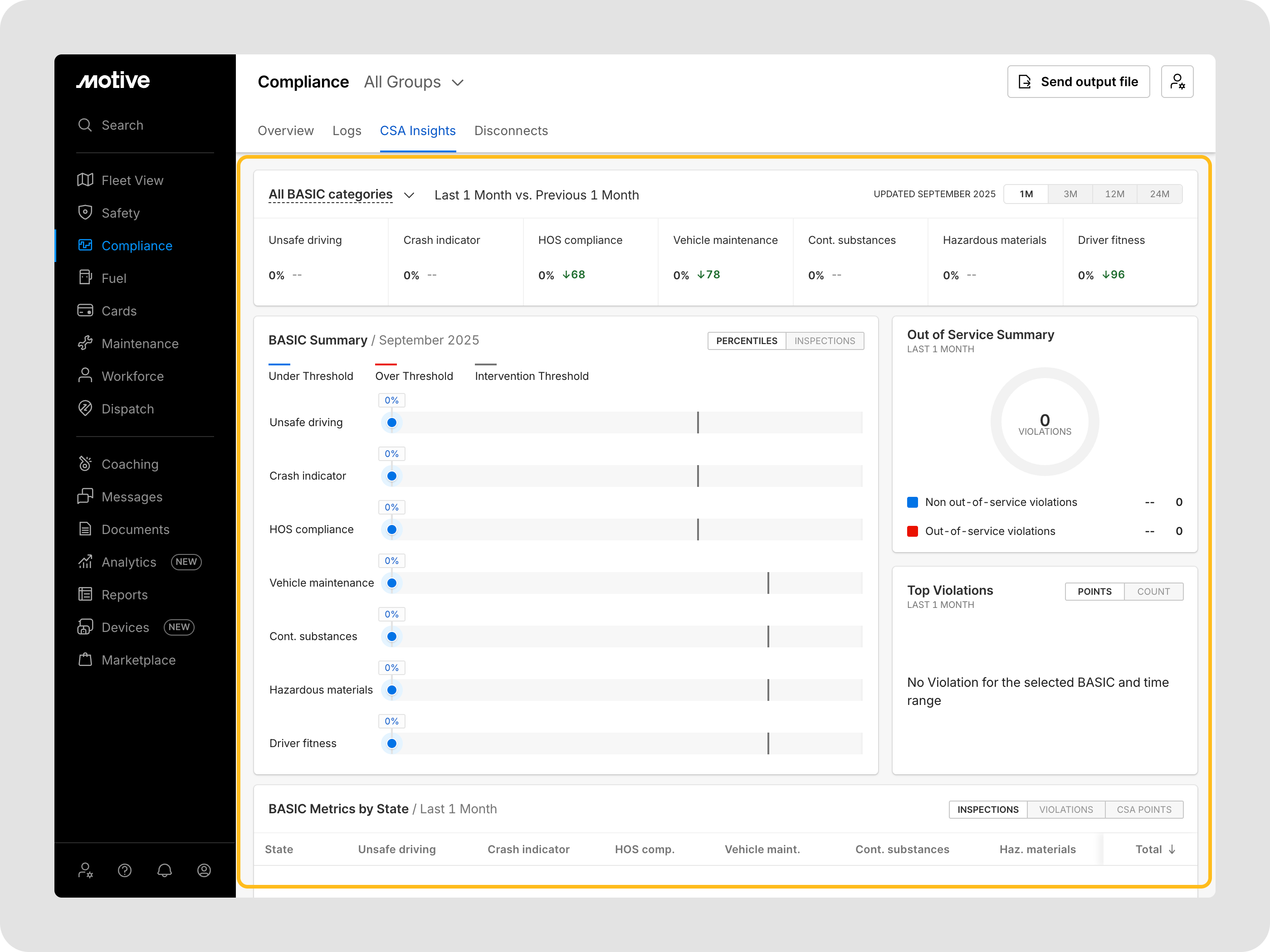Click the sidebar Search field

click(122, 125)
